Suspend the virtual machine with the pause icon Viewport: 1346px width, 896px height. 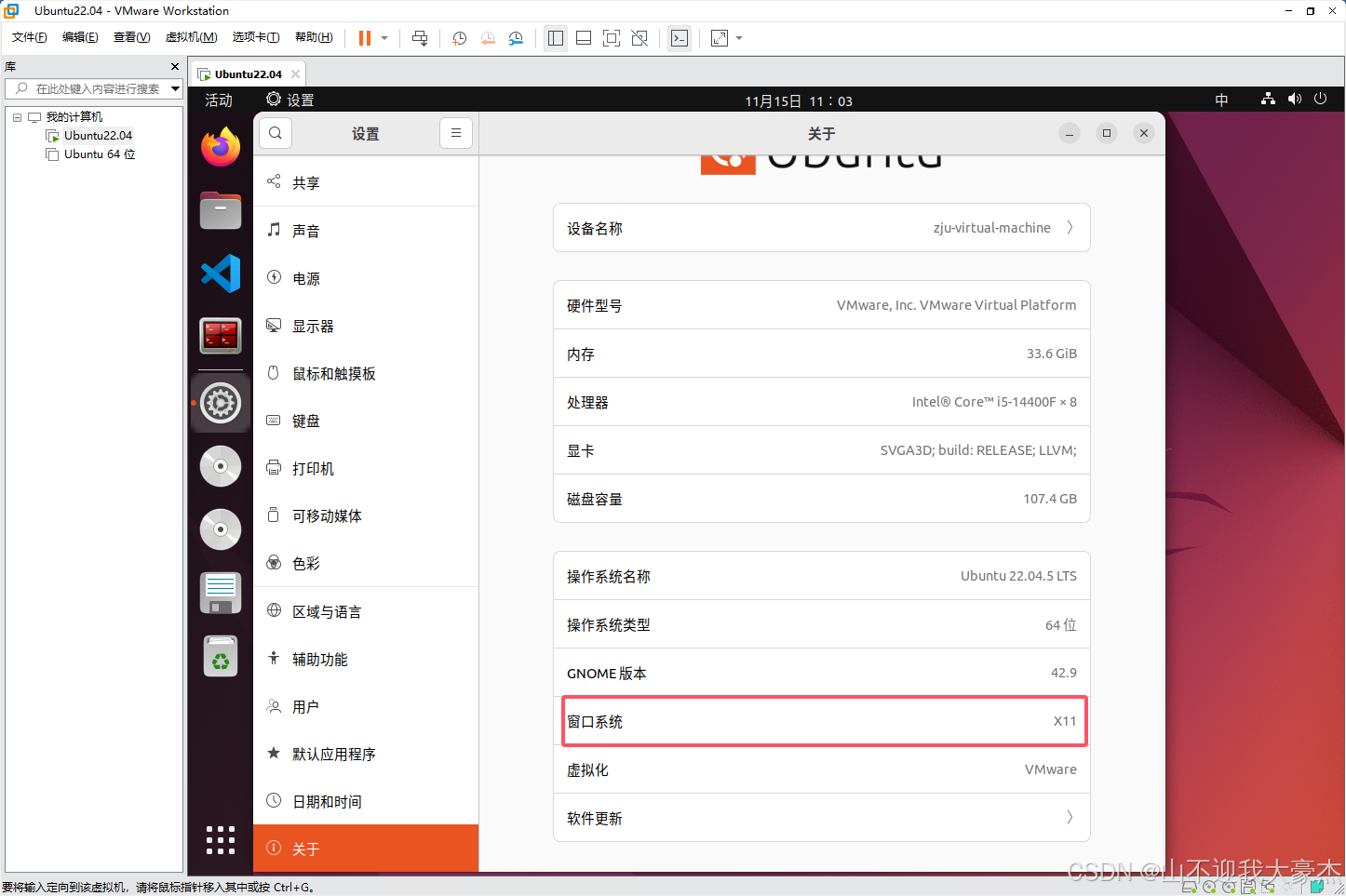tap(363, 38)
